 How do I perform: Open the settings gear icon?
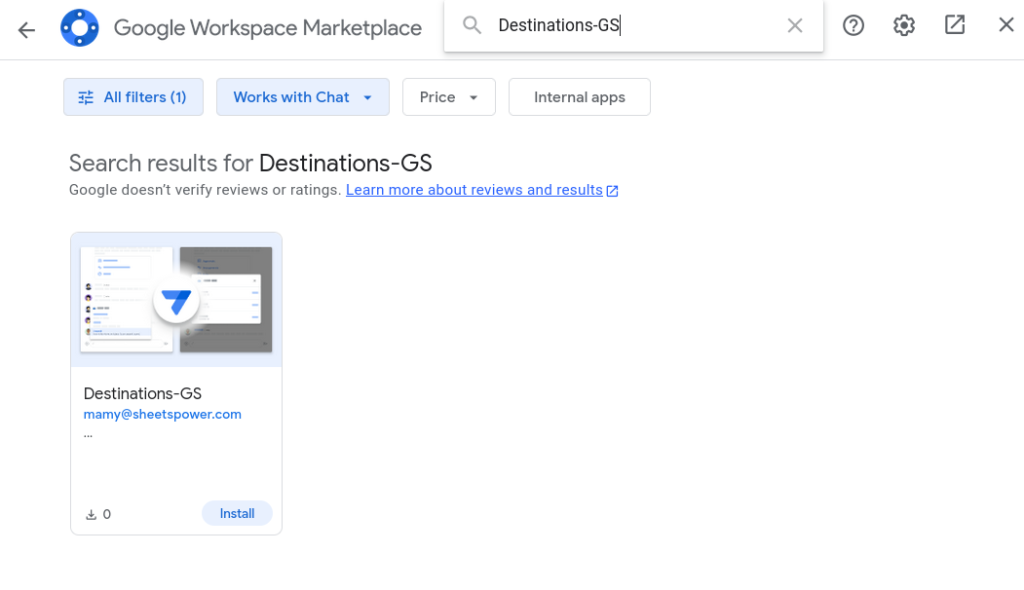(904, 25)
